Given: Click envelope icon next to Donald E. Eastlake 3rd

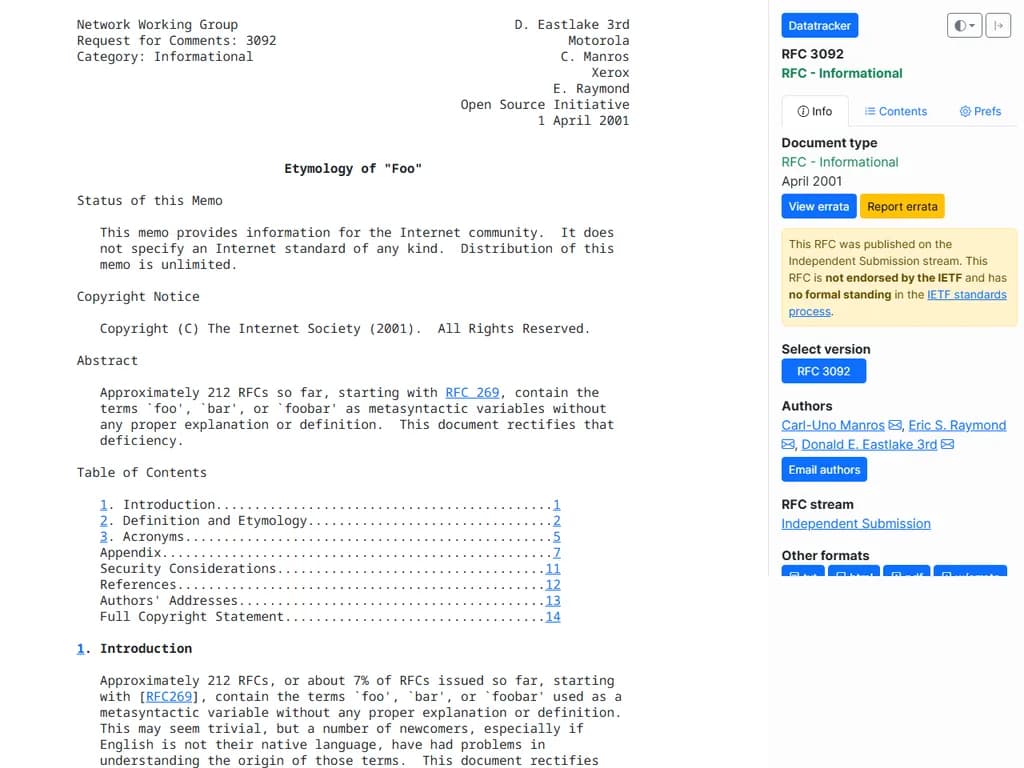Looking at the screenshot, I should click(x=947, y=444).
